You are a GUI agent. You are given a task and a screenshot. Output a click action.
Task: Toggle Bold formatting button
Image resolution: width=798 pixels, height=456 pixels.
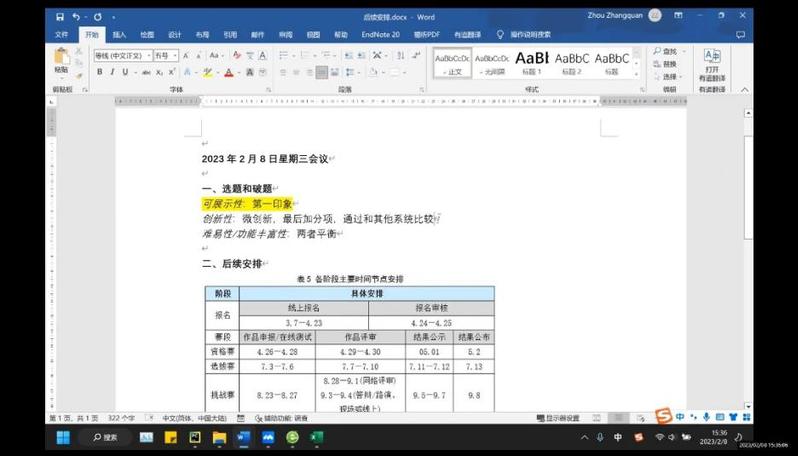(100, 72)
